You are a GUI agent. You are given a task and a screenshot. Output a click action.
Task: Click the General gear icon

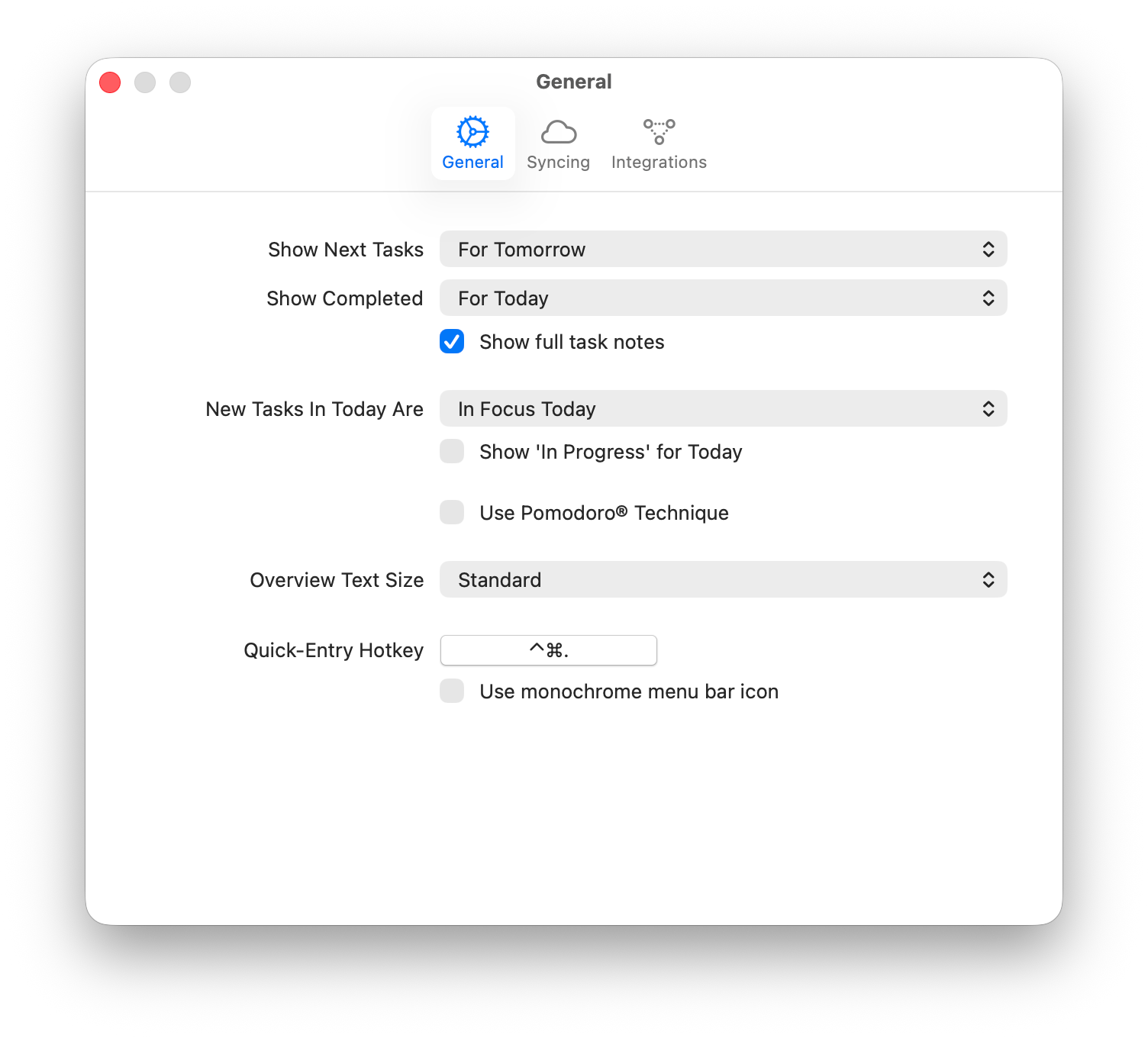[472, 132]
